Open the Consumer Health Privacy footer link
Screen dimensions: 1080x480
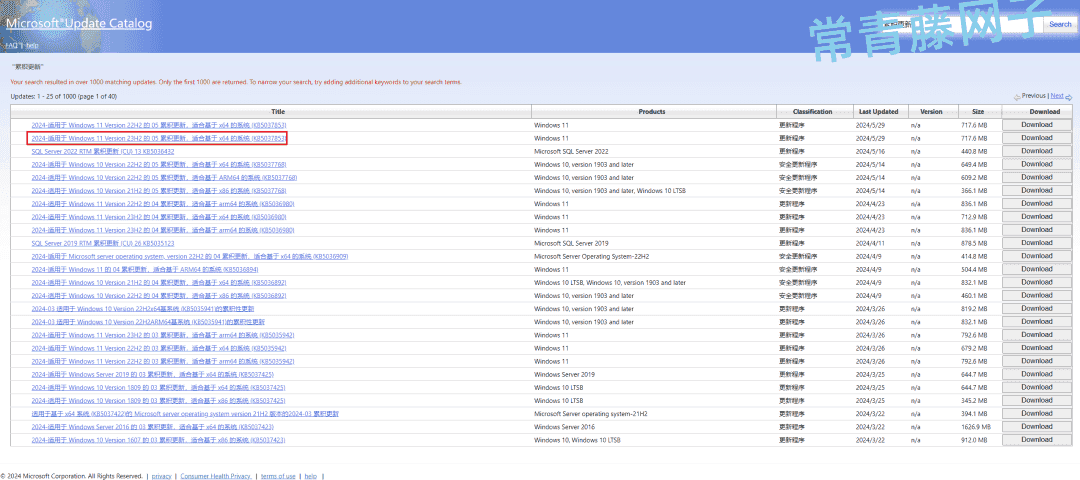214,476
